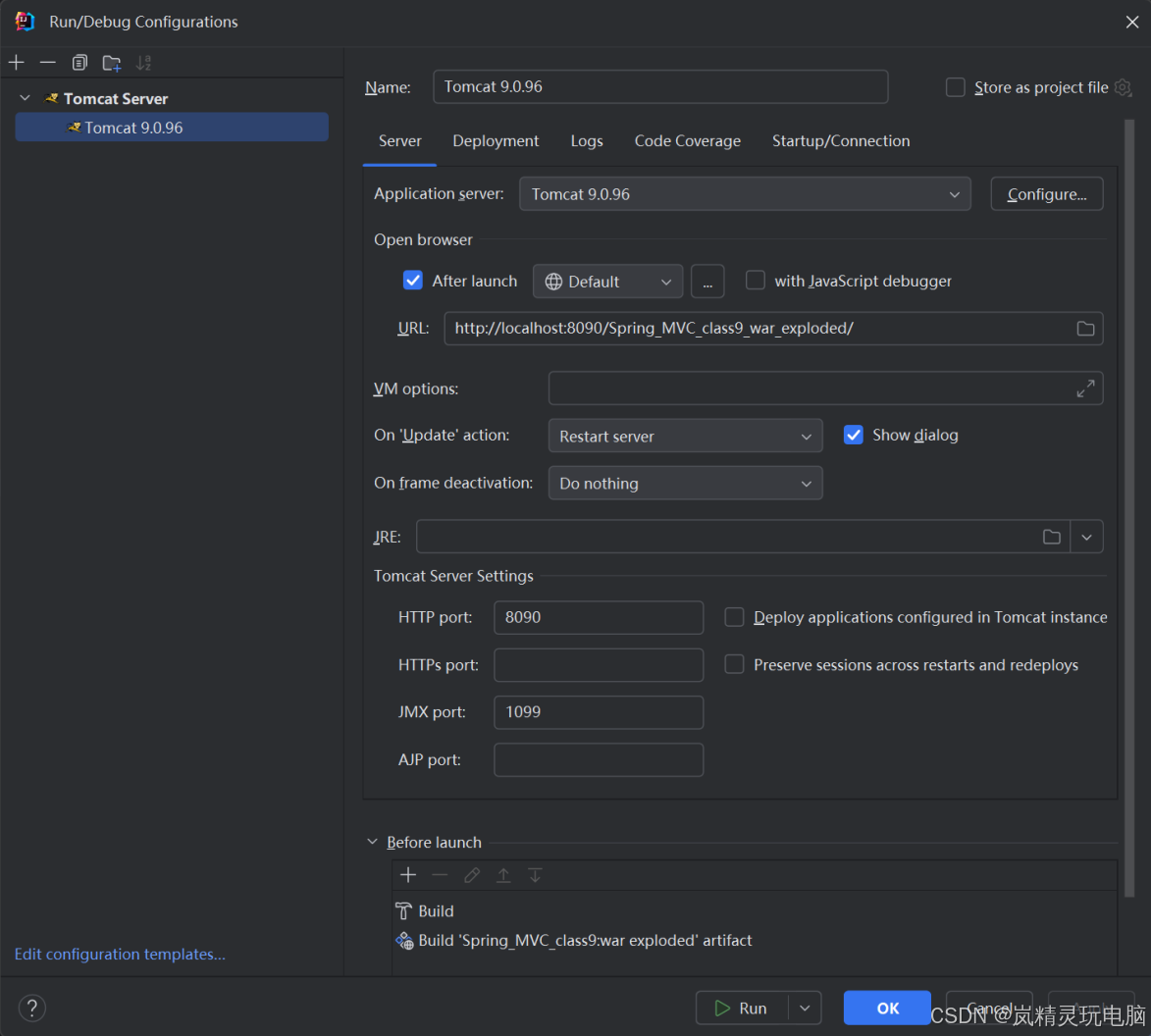1151x1036 pixels.
Task: Click the Name input field
Action: (660, 86)
